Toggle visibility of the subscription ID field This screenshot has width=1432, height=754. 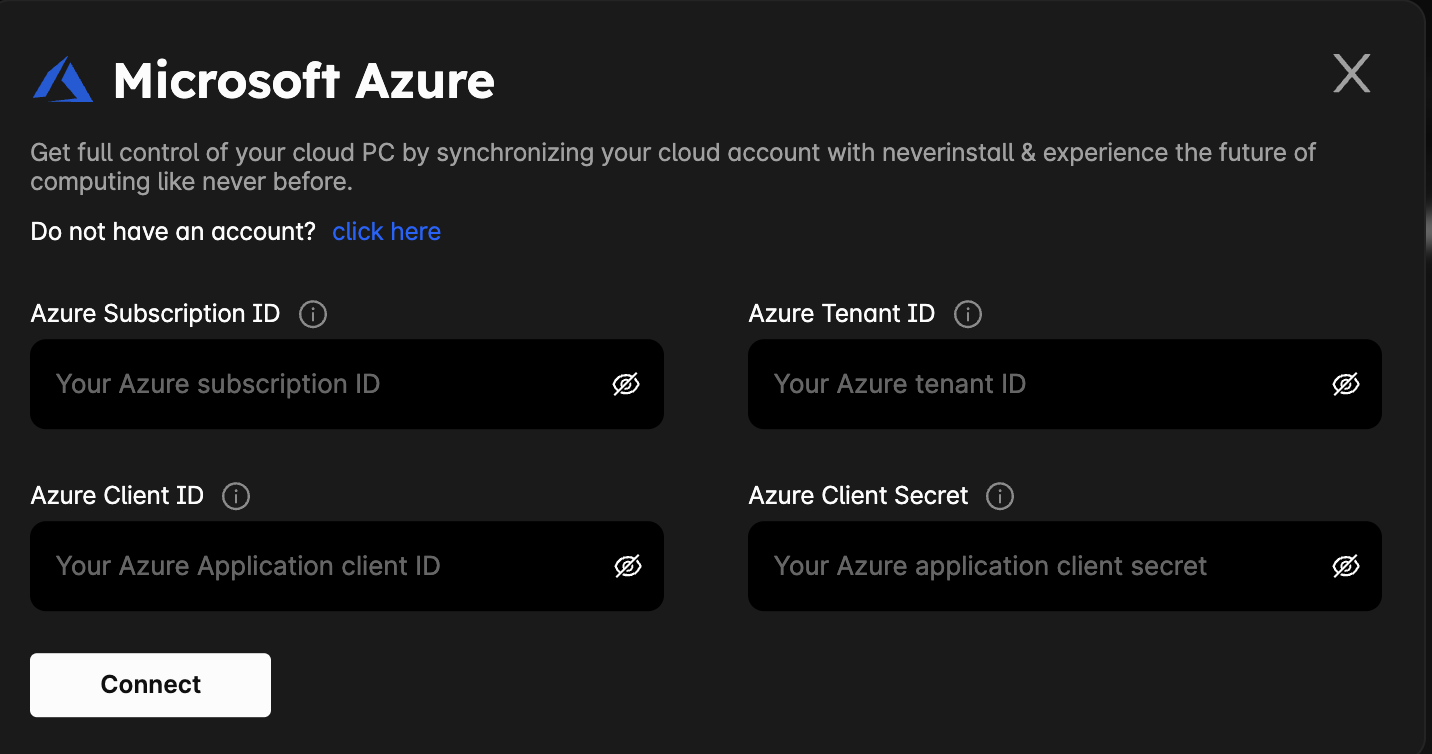click(x=626, y=384)
